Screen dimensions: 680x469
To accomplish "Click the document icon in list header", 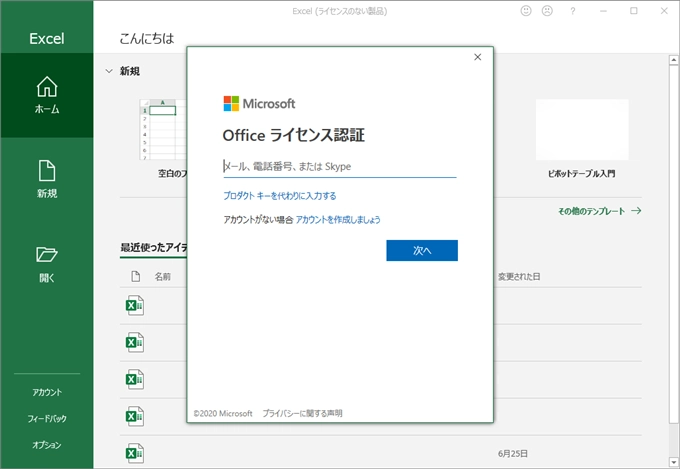I will [136, 276].
